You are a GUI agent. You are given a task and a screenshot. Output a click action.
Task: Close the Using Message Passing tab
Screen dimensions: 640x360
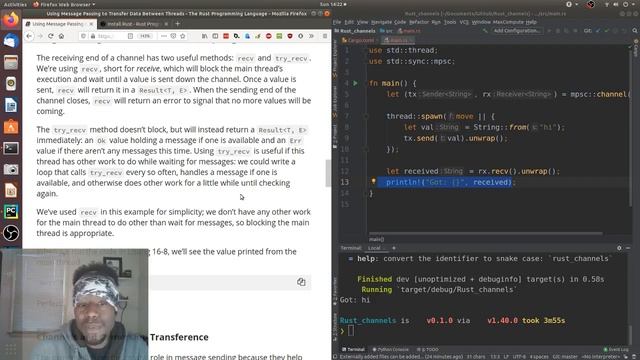pos(91,24)
